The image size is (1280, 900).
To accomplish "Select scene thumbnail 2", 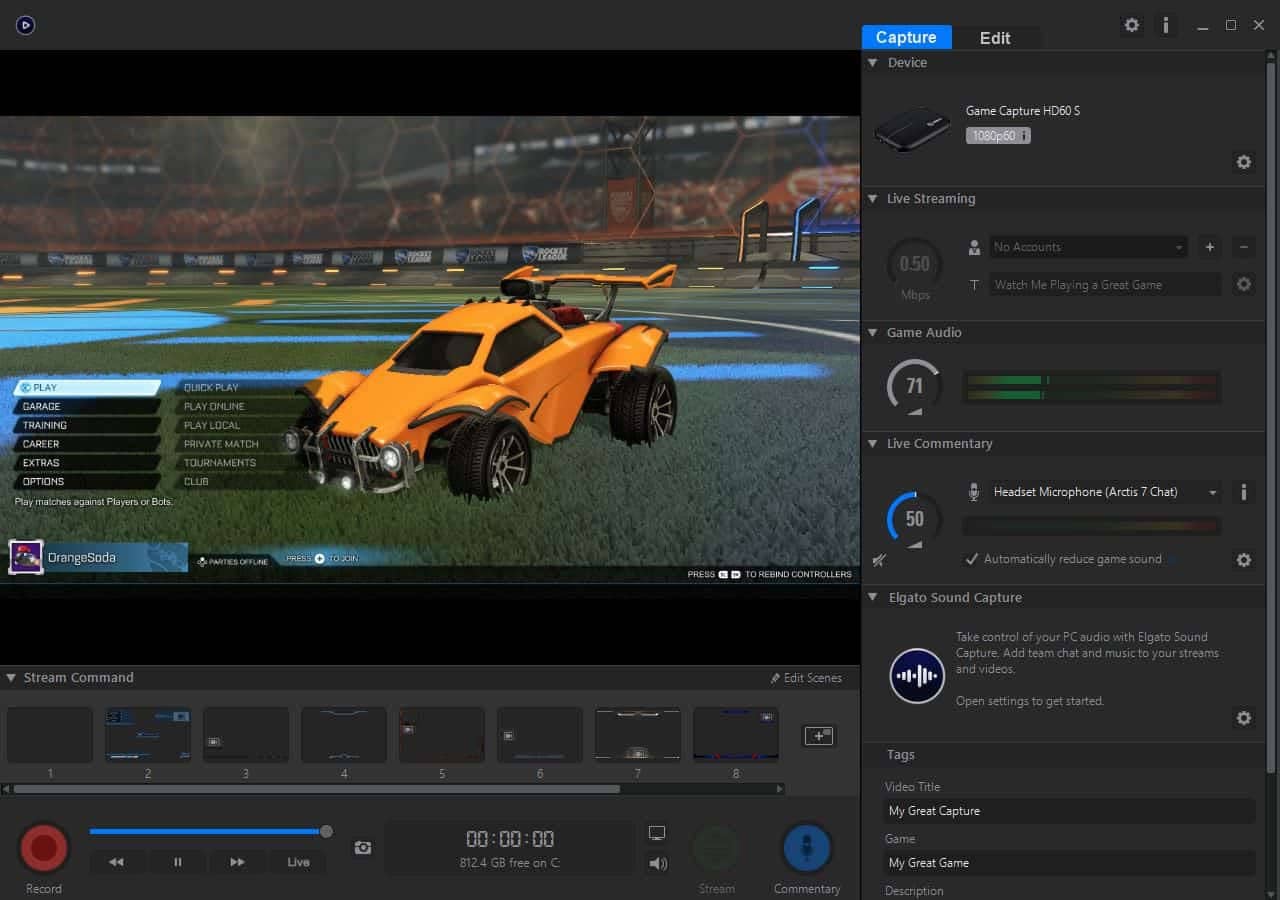I will 148,735.
